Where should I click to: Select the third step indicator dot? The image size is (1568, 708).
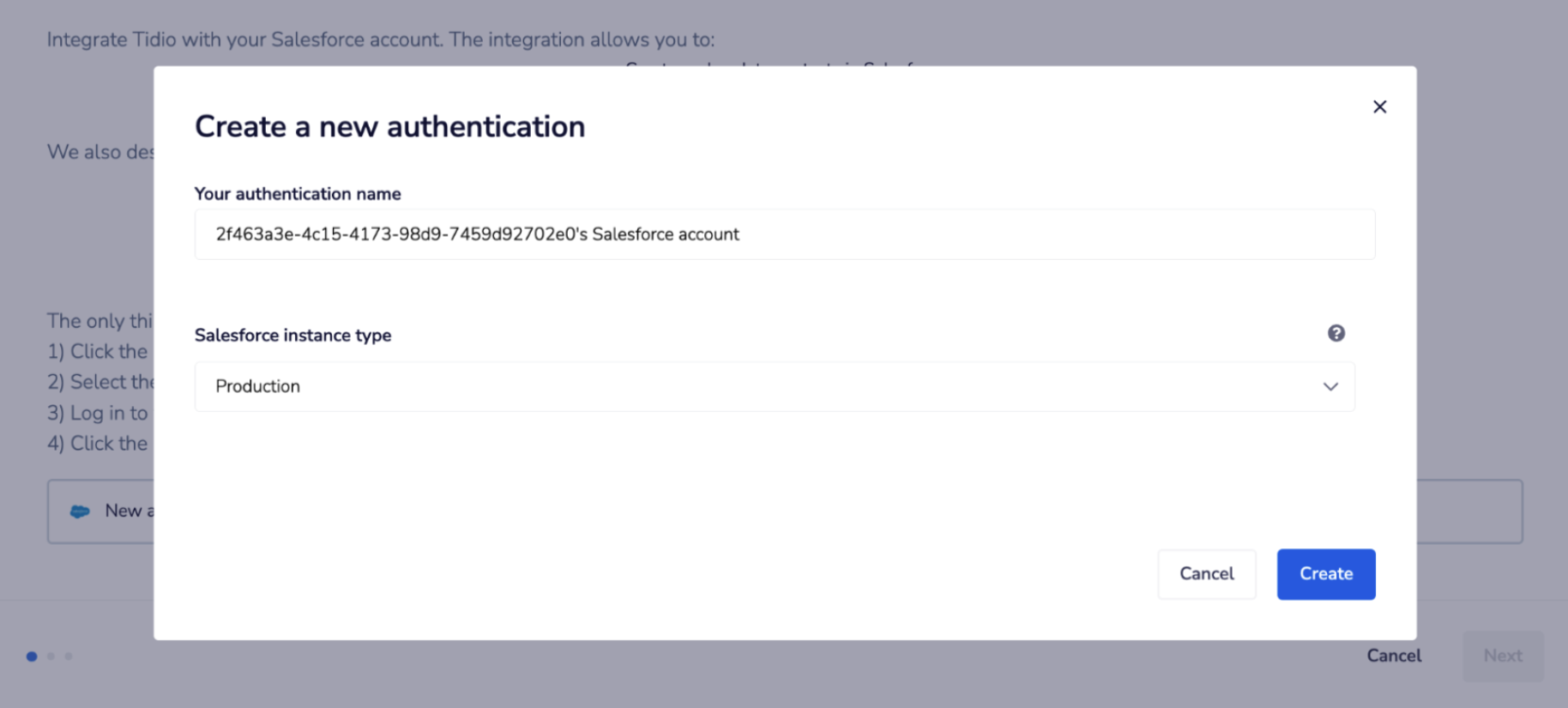pyautogui.click(x=69, y=657)
